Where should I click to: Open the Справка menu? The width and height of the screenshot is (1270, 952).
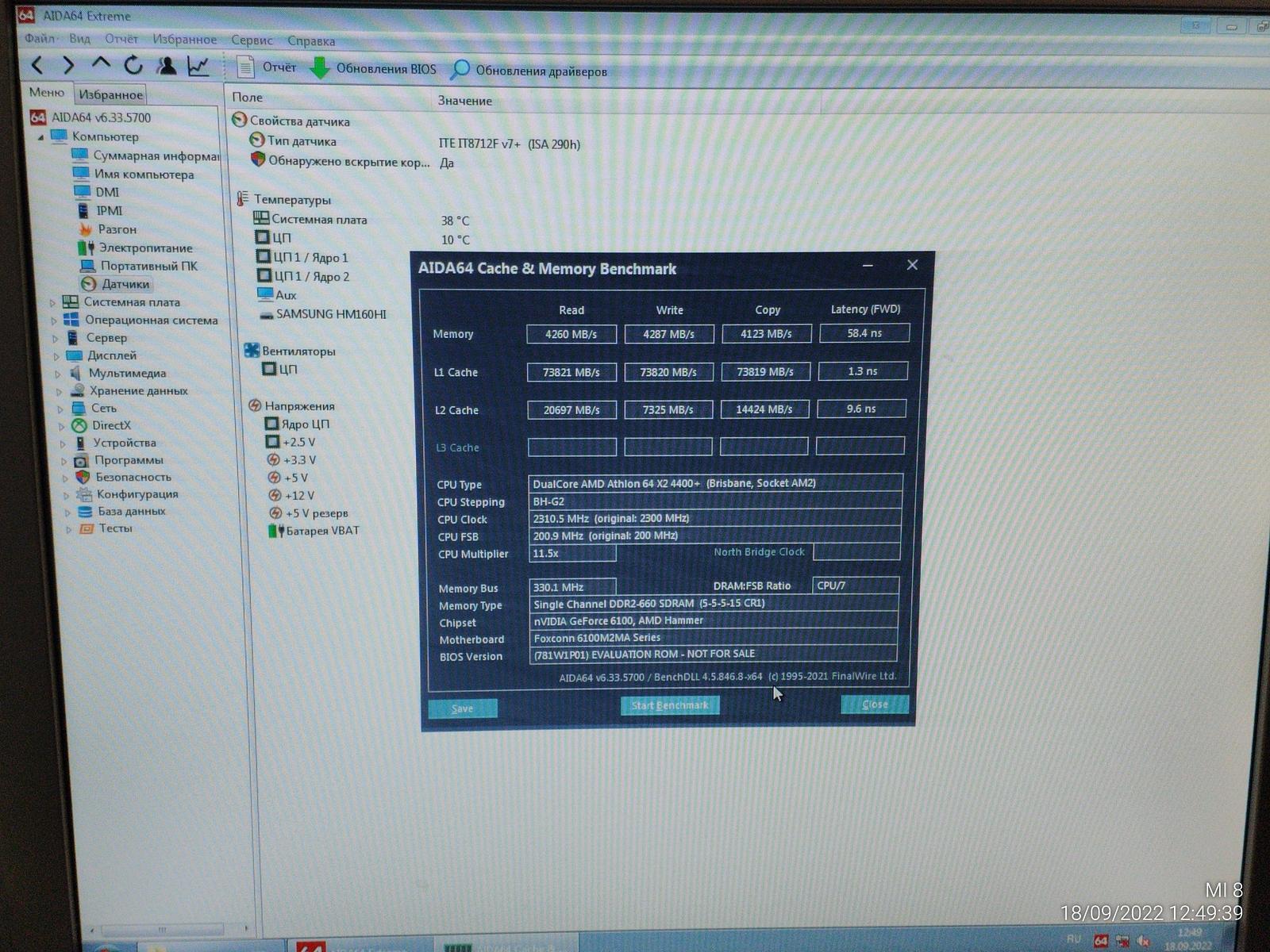click(311, 41)
